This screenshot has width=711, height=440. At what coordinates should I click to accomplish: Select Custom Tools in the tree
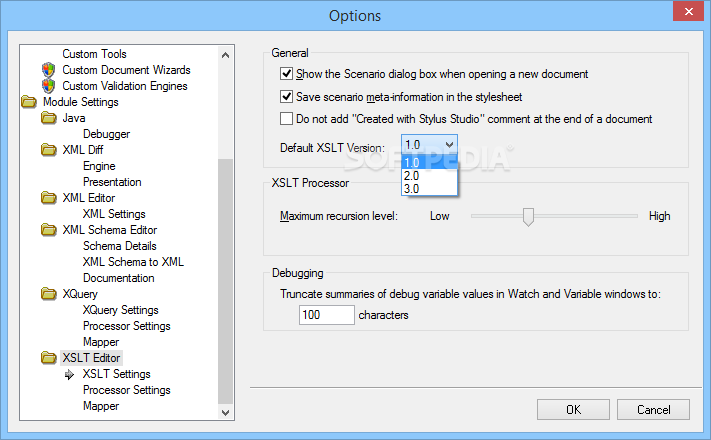click(x=94, y=54)
